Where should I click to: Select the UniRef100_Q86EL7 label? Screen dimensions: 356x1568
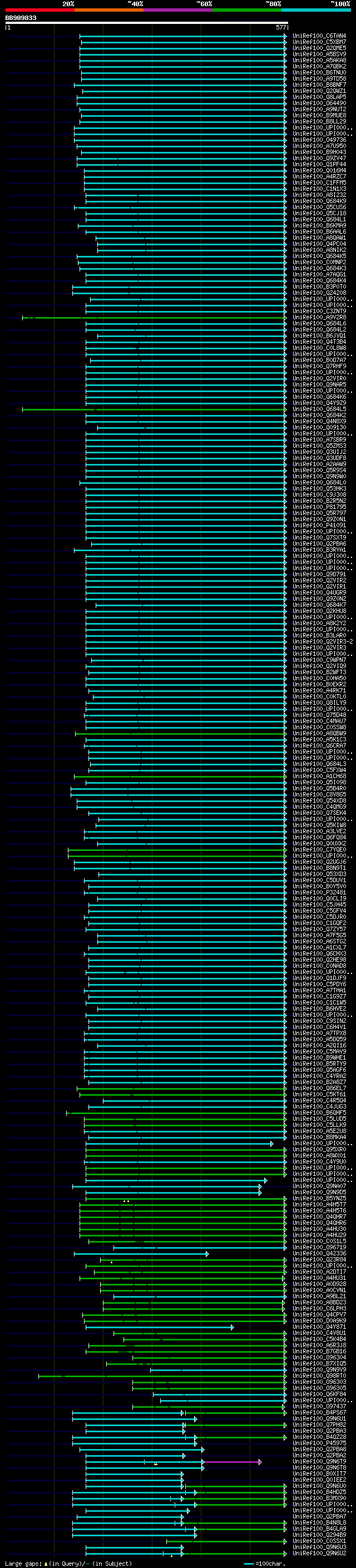319,1089
